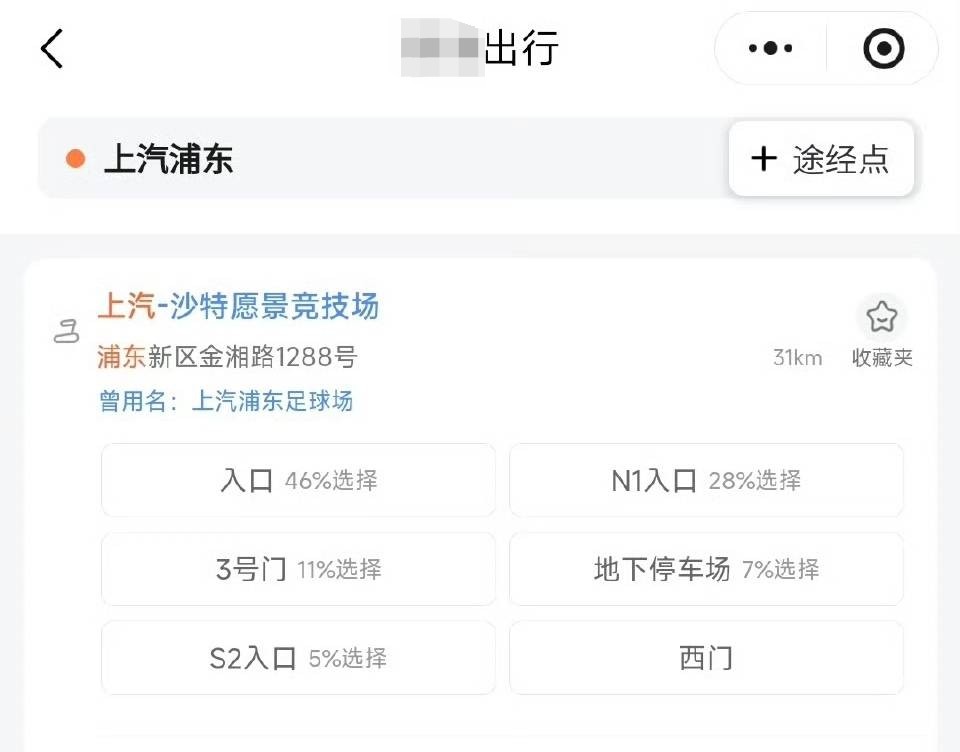
Task: Choose the N1入口 28% option
Action: [x=706, y=481]
